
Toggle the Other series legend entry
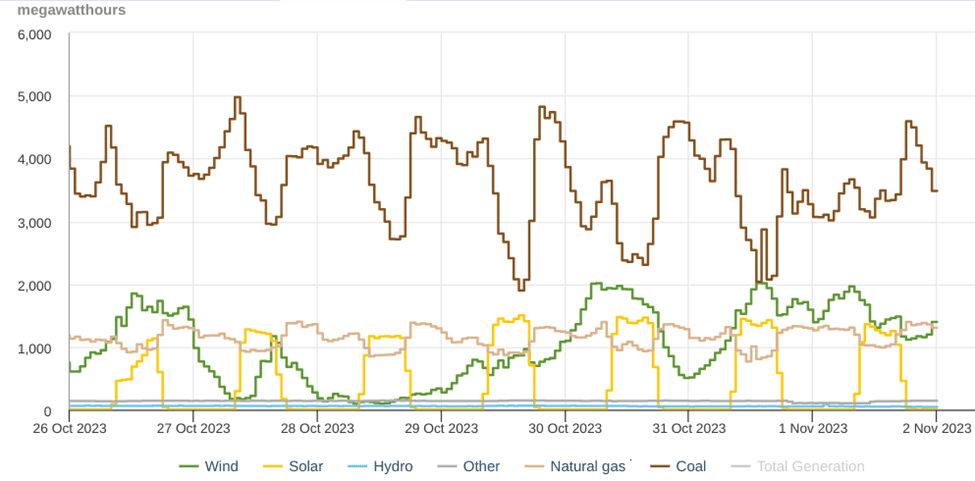pyautogui.click(x=481, y=466)
